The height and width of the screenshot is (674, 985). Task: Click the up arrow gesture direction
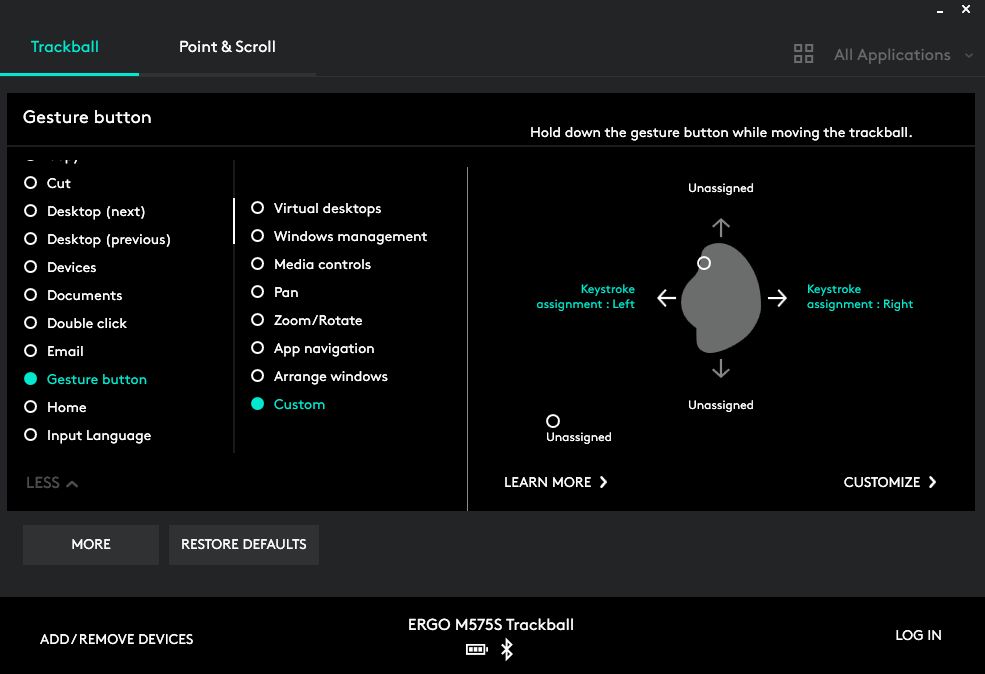[x=721, y=227]
